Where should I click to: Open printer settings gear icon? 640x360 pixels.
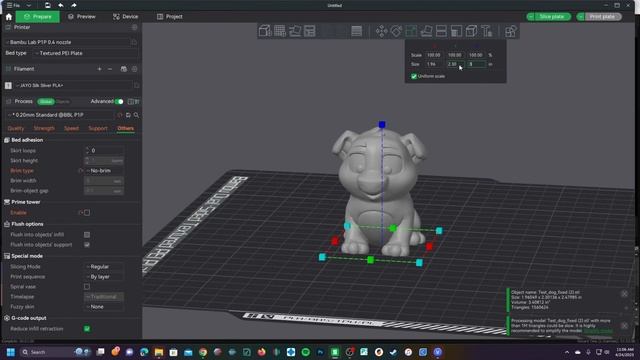tap(134, 27)
